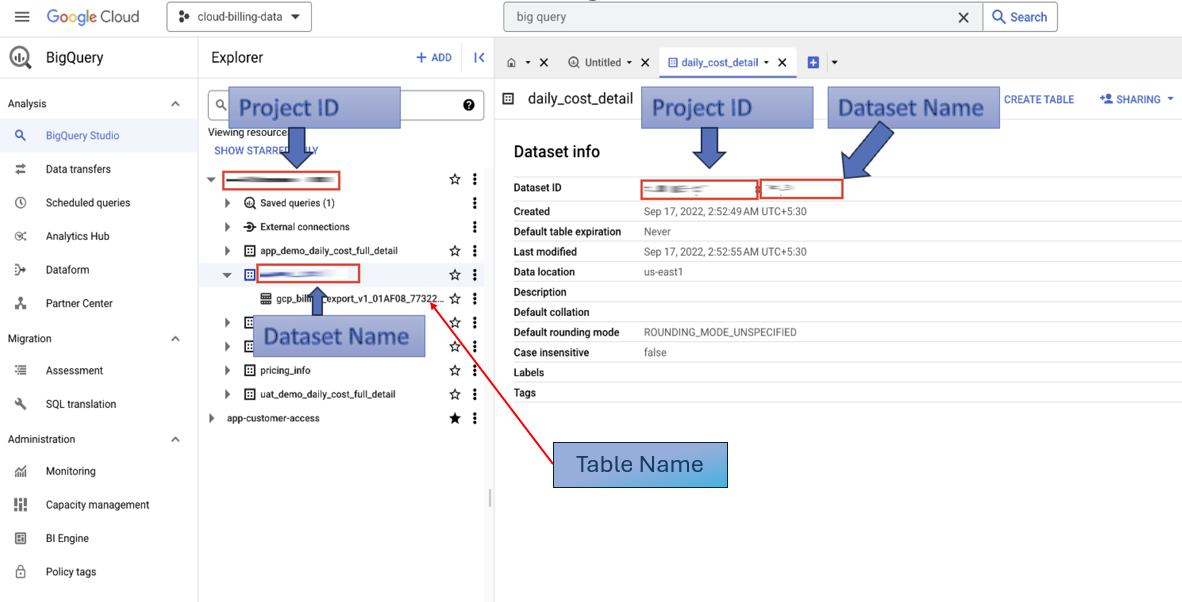Click the Google Cloud logo
The height and width of the screenshot is (602, 1182).
click(93, 17)
